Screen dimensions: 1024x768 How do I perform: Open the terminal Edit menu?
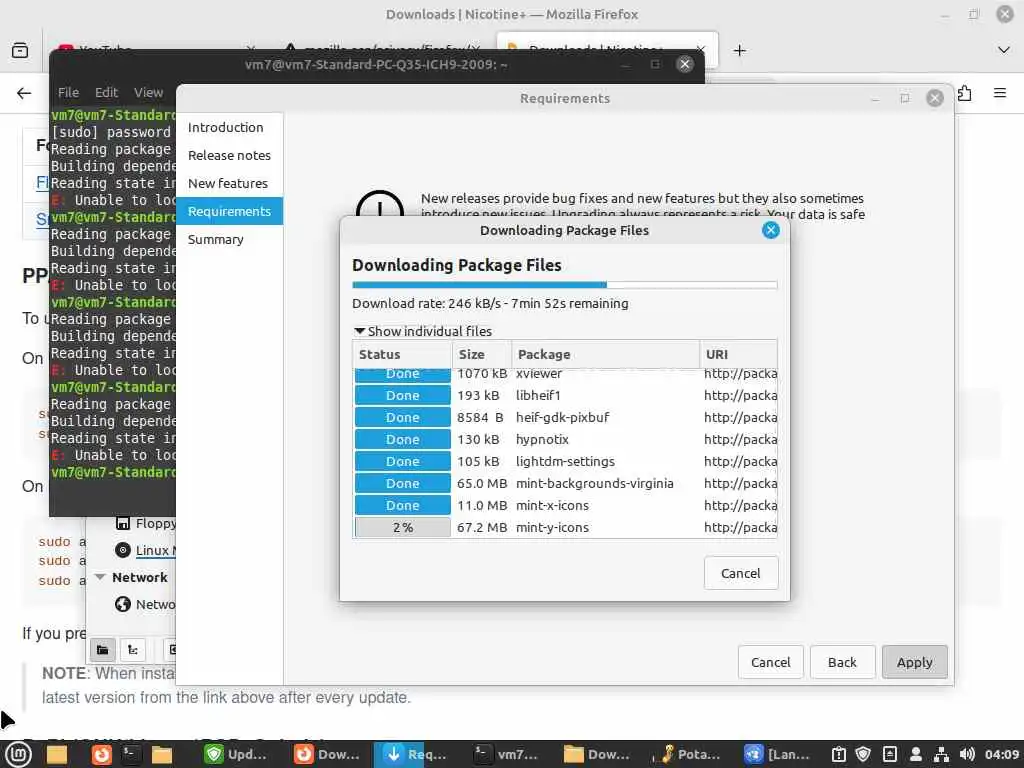106,92
